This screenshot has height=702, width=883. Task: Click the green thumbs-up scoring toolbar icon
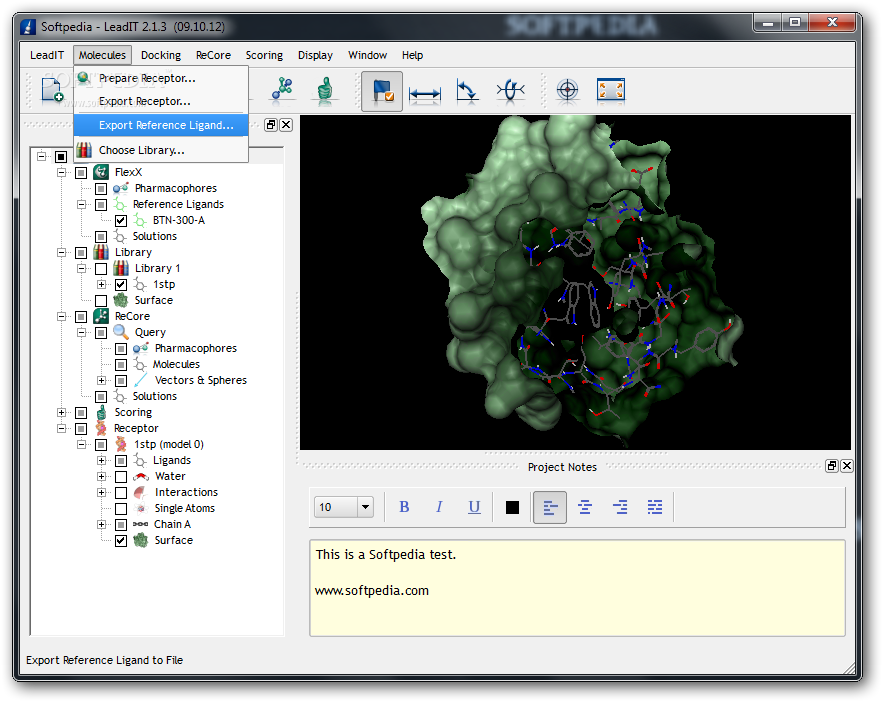tap(325, 90)
